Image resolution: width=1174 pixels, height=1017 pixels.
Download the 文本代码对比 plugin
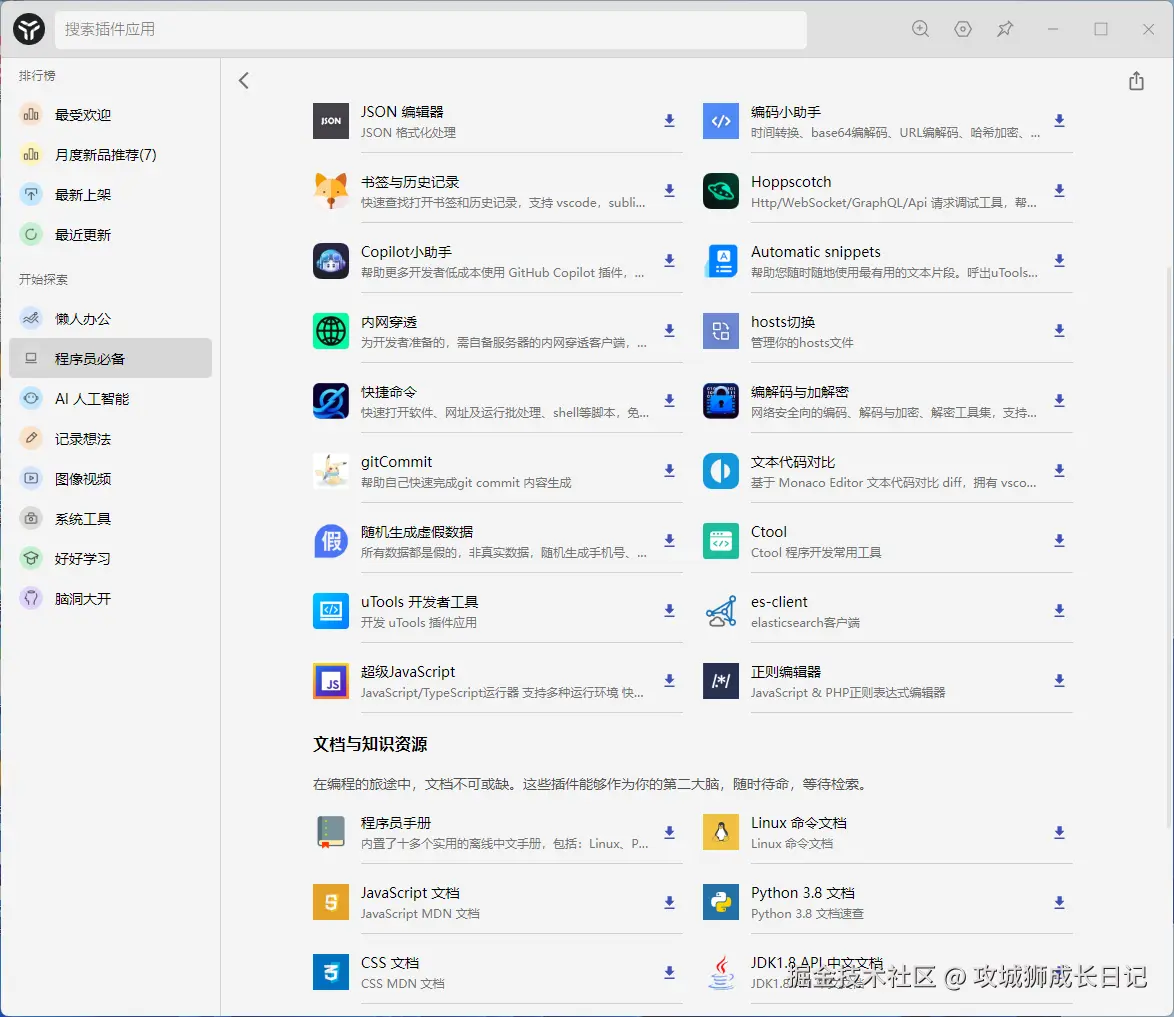click(x=1059, y=470)
